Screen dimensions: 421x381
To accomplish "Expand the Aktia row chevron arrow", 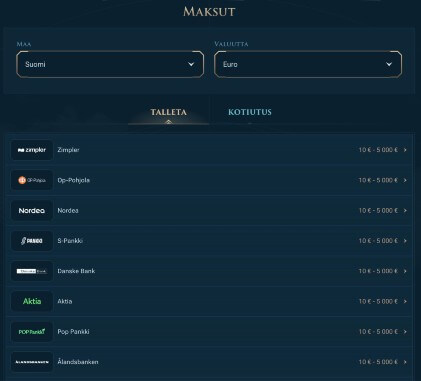I will tap(405, 301).
